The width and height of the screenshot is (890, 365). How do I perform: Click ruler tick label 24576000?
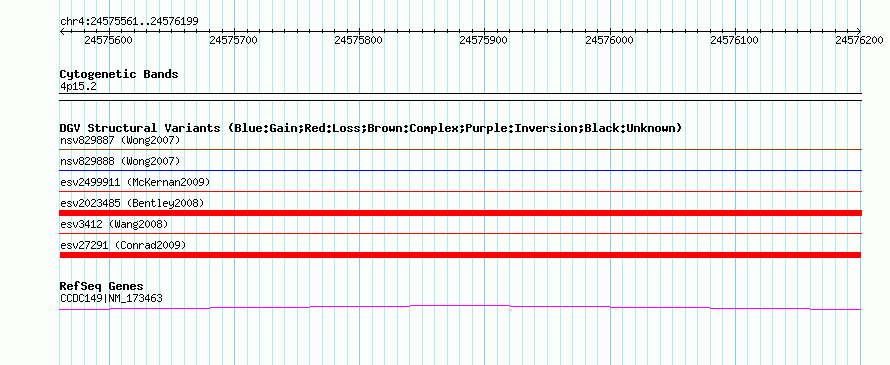609,40
